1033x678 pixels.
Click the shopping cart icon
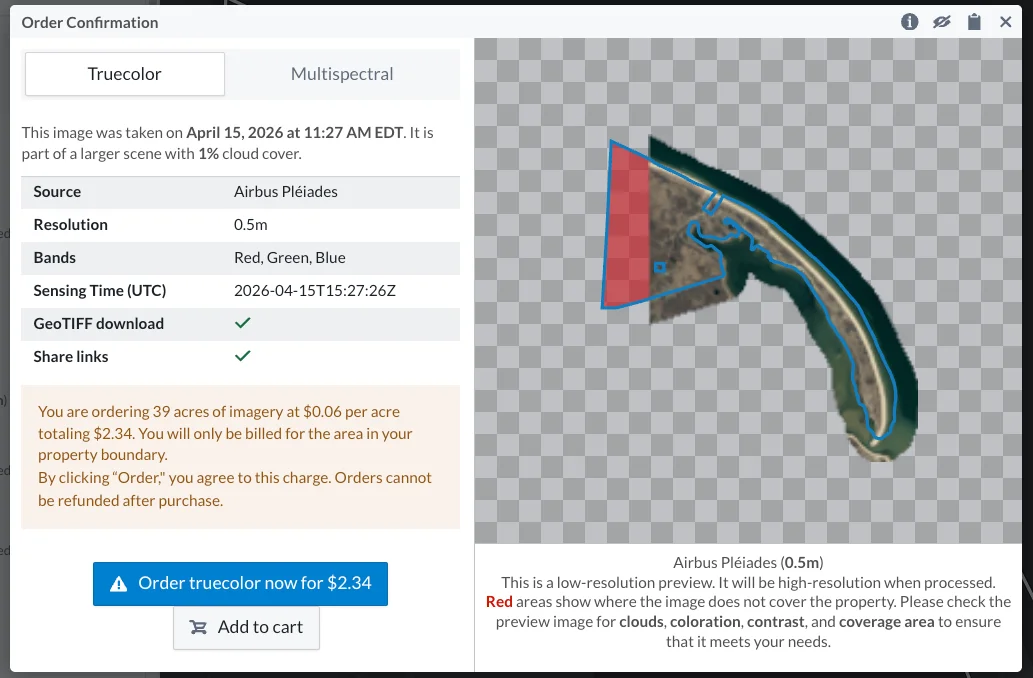pos(198,627)
